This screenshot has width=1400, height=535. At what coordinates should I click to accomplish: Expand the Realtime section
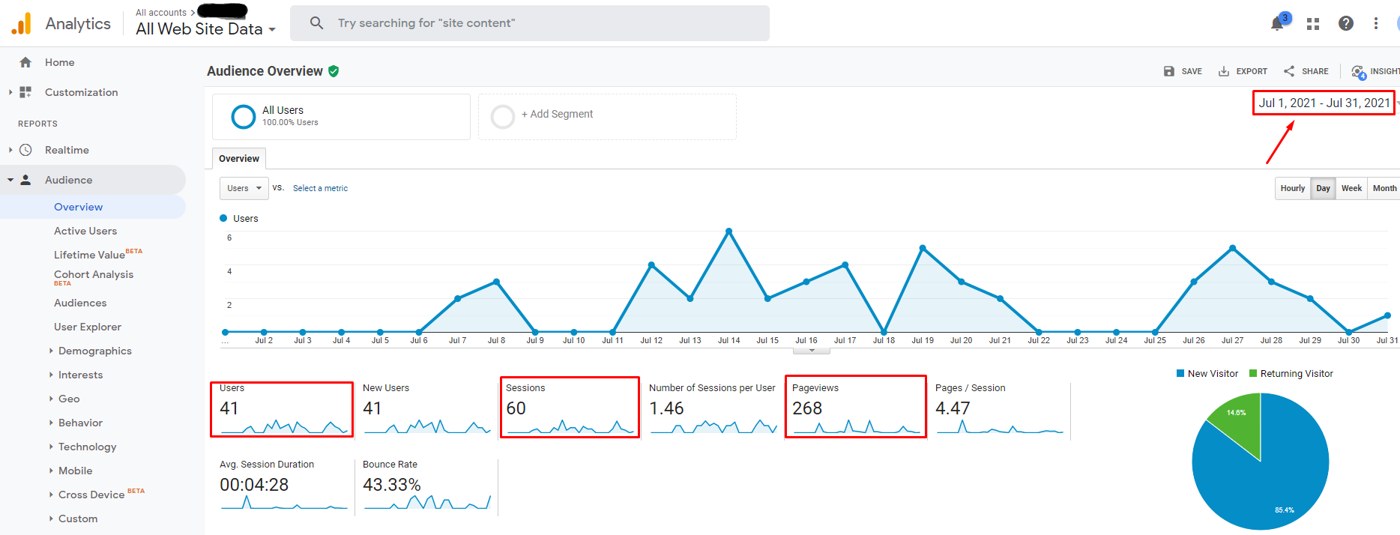11,150
